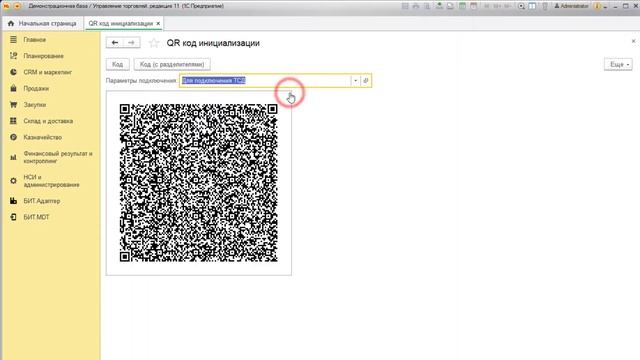Screen dimensions: 640x360
Task: Click the print icon in the top toolbar
Action: [x=416, y=6]
